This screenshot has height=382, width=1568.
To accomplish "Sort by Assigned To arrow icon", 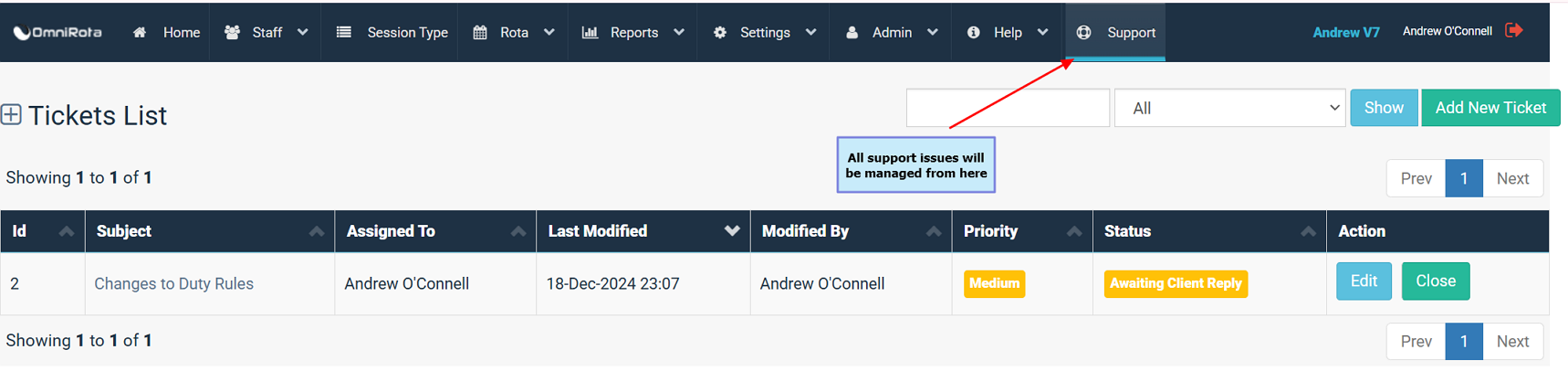I will (x=518, y=231).
